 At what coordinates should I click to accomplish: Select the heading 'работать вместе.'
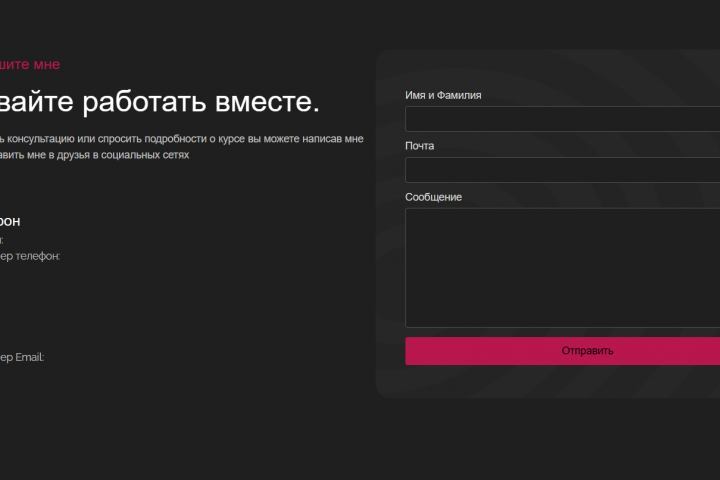pyautogui.click(x=201, y=102)
